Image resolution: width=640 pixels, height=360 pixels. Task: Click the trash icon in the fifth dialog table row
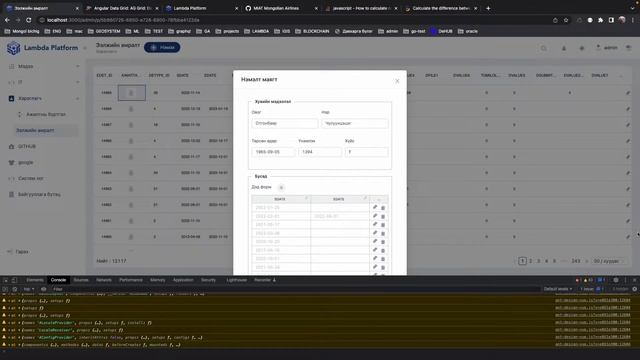point(383,242)
